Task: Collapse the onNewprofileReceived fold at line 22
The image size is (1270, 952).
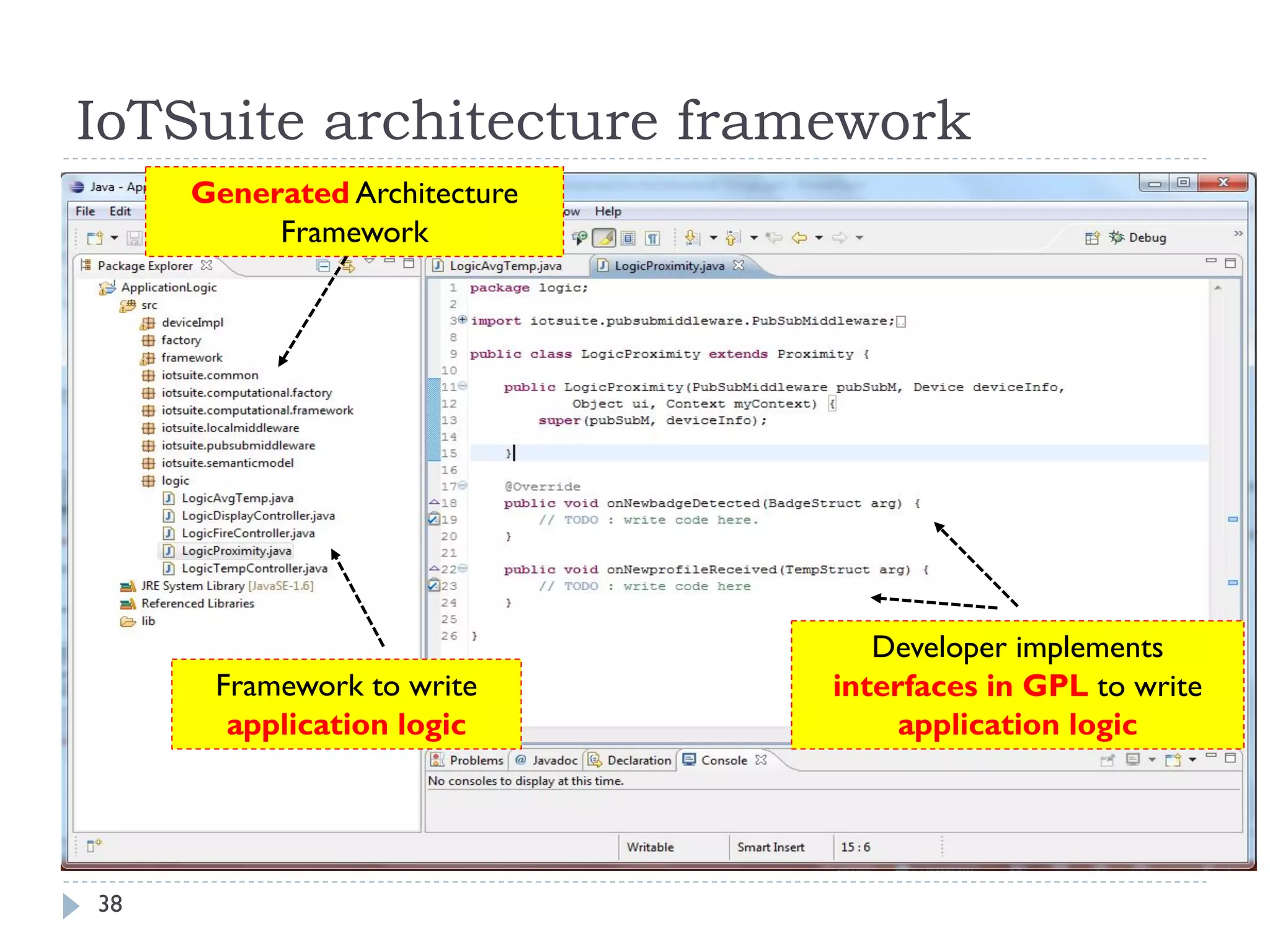Action: click(462, 568)
